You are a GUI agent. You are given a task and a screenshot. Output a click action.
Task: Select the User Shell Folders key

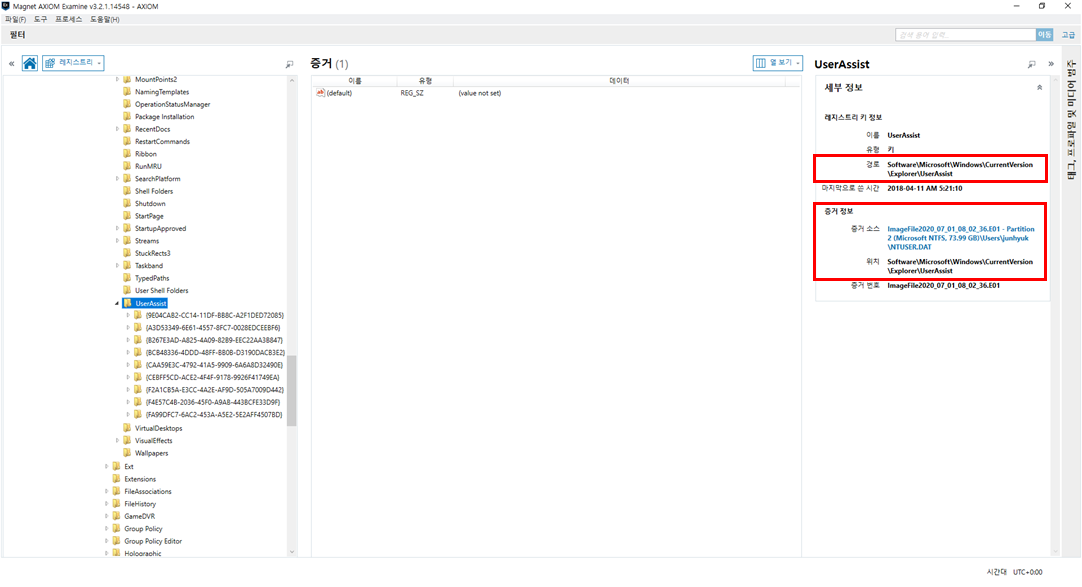(x=161, y=290)
